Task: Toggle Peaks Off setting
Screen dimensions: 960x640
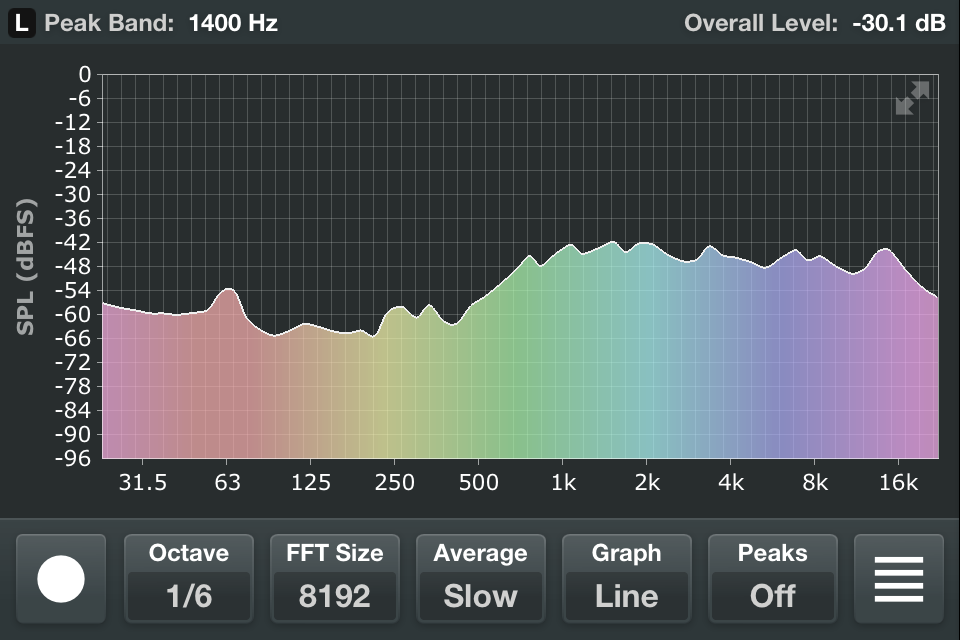Action: click(x=773, y=579)
